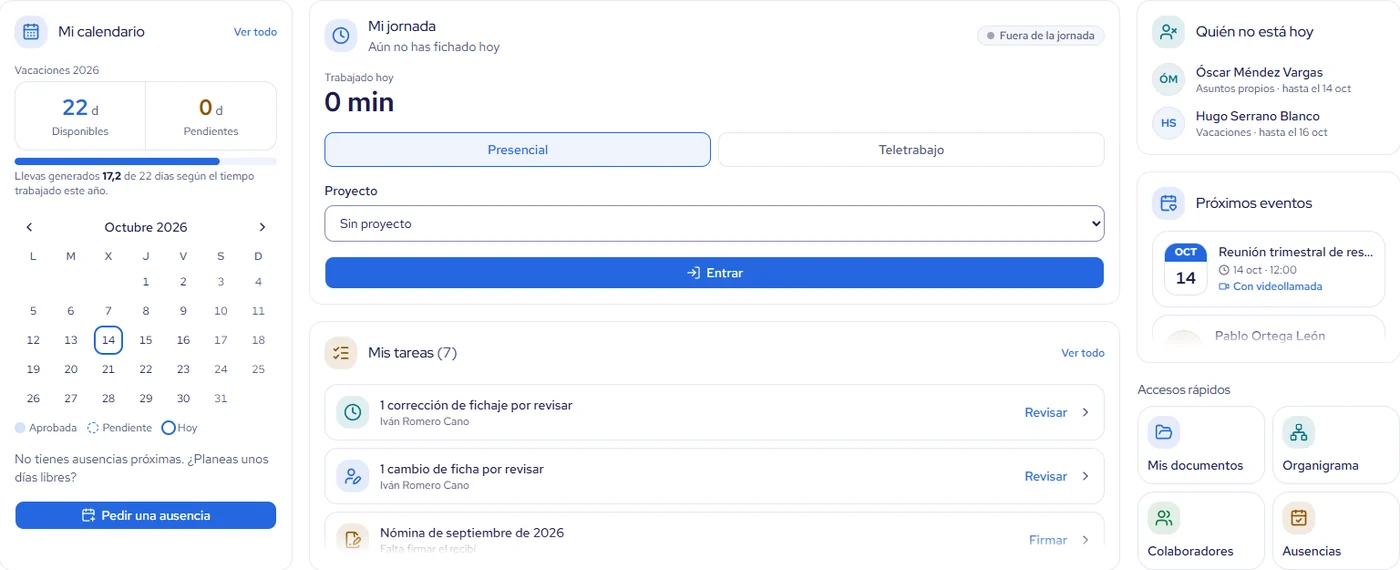Click the person-edit icon for cambio de ficha

click(x=352, y=476)
